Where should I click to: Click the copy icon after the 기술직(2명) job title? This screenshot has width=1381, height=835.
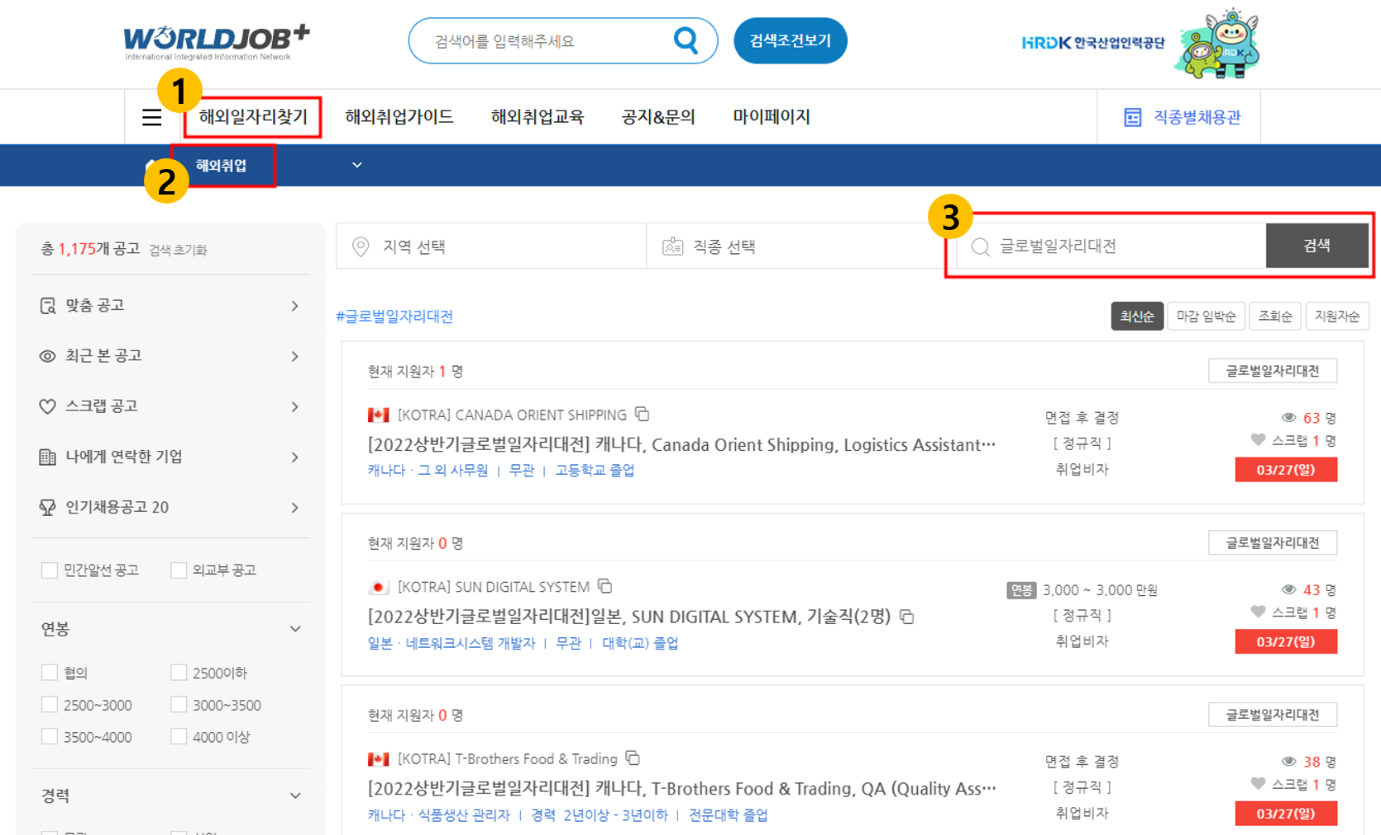[907, 617]
